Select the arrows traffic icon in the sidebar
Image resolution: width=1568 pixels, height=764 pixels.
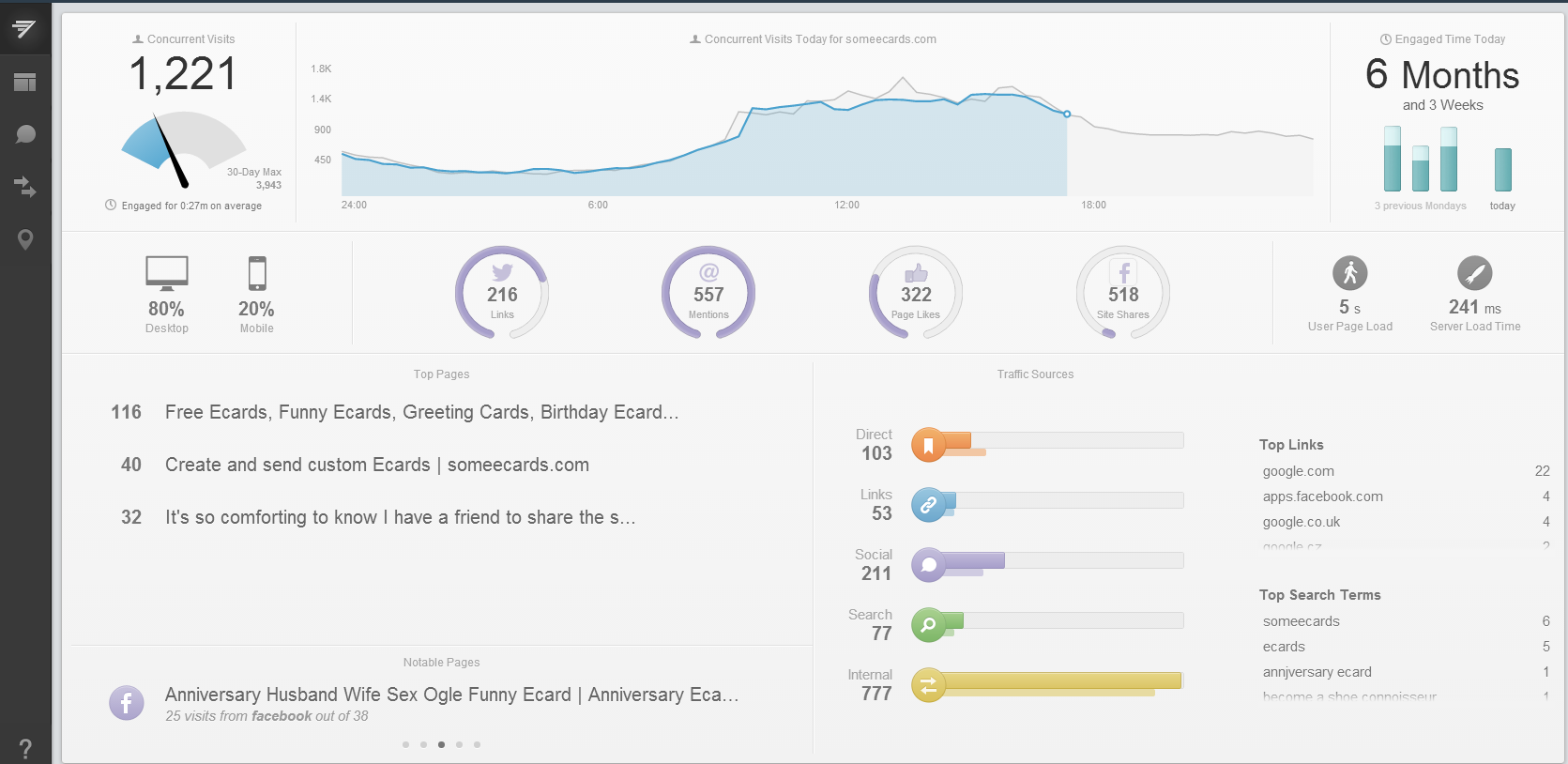point(25,187)
